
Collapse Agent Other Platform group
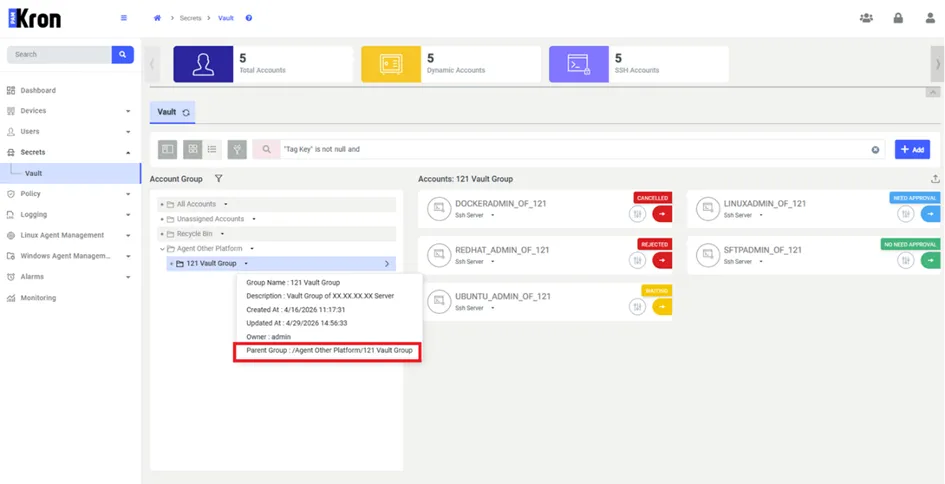coord(162,249)
